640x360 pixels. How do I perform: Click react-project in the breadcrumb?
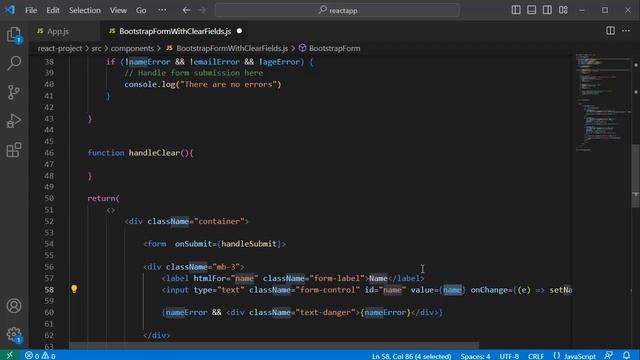(x=60, y=48)
